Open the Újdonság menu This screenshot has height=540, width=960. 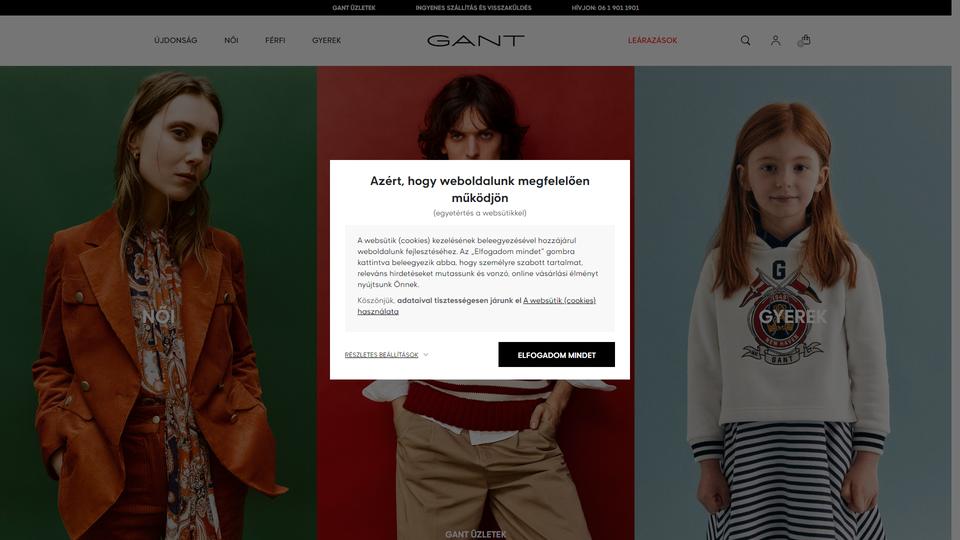coord(176,40)
